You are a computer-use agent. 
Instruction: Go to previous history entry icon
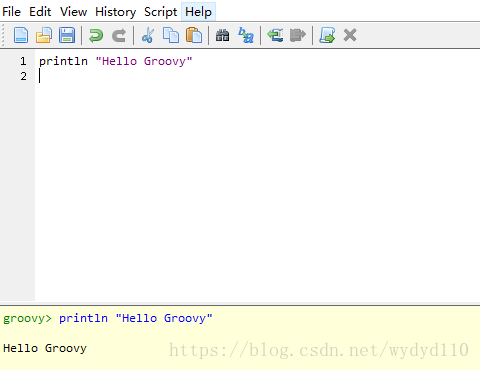click(x=275, y=35)
